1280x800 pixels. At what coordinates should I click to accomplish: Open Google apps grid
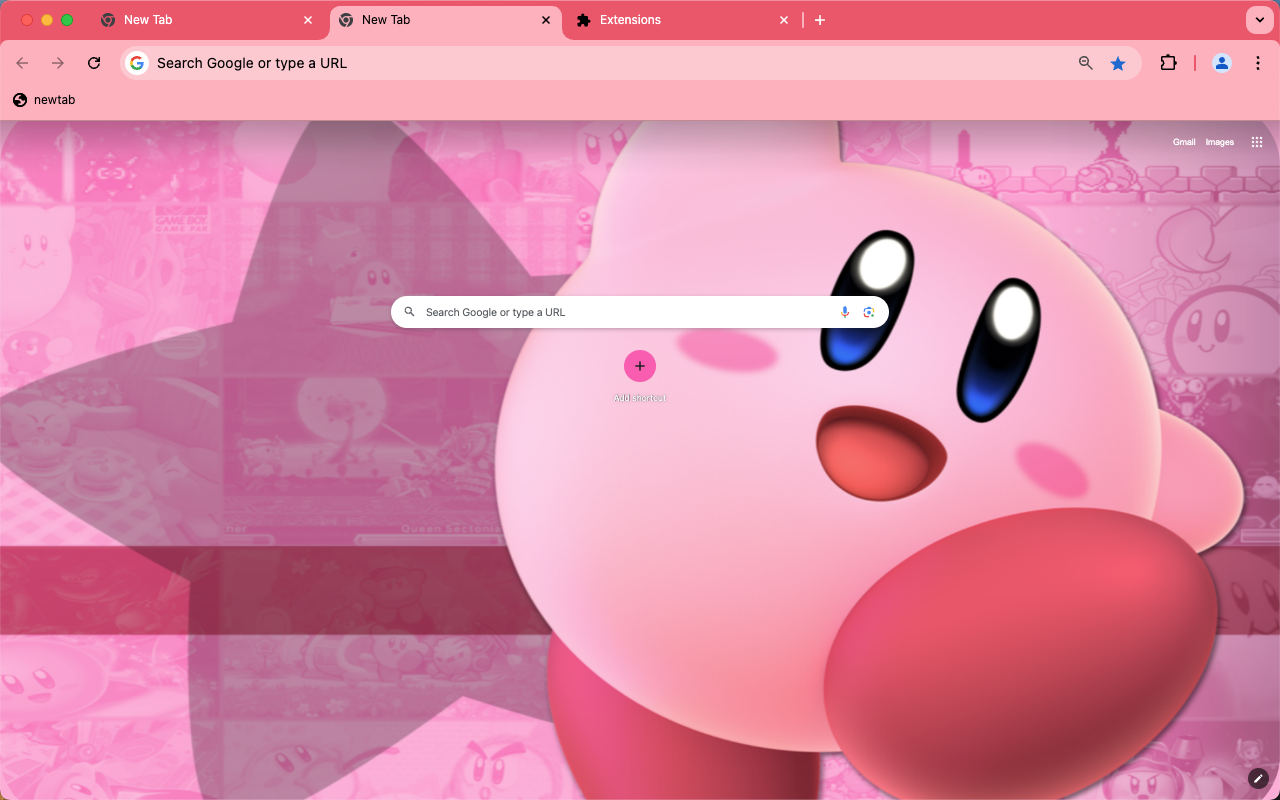(x=1257, y=142)
